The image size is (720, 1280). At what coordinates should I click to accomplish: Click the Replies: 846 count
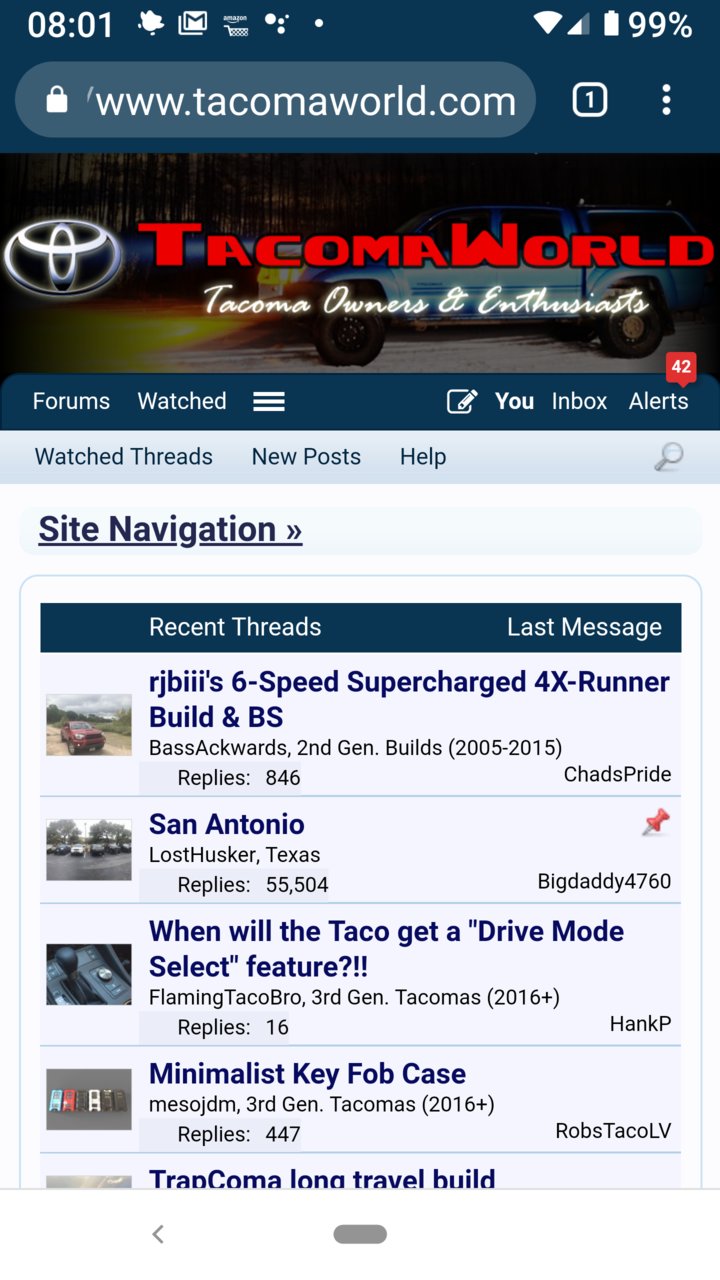click(238, 778)
